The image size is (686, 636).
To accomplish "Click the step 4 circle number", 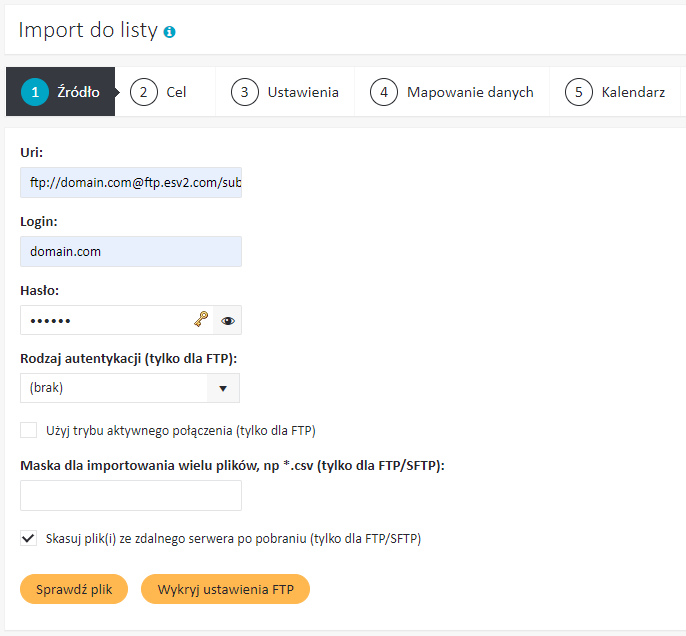I will pyautogui.click(x=384, y=92).
